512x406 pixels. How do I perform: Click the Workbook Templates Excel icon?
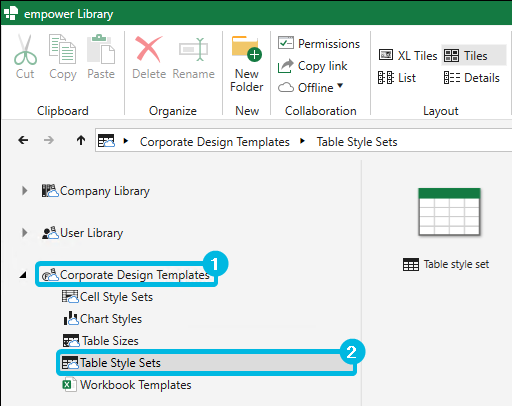[x=69, y=385]
